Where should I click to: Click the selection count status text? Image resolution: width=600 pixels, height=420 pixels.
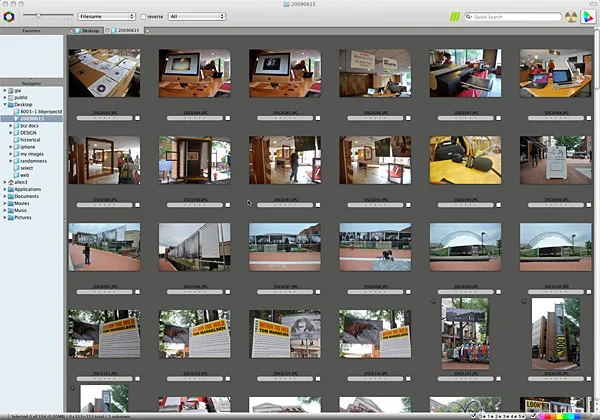tap(71, 417)
